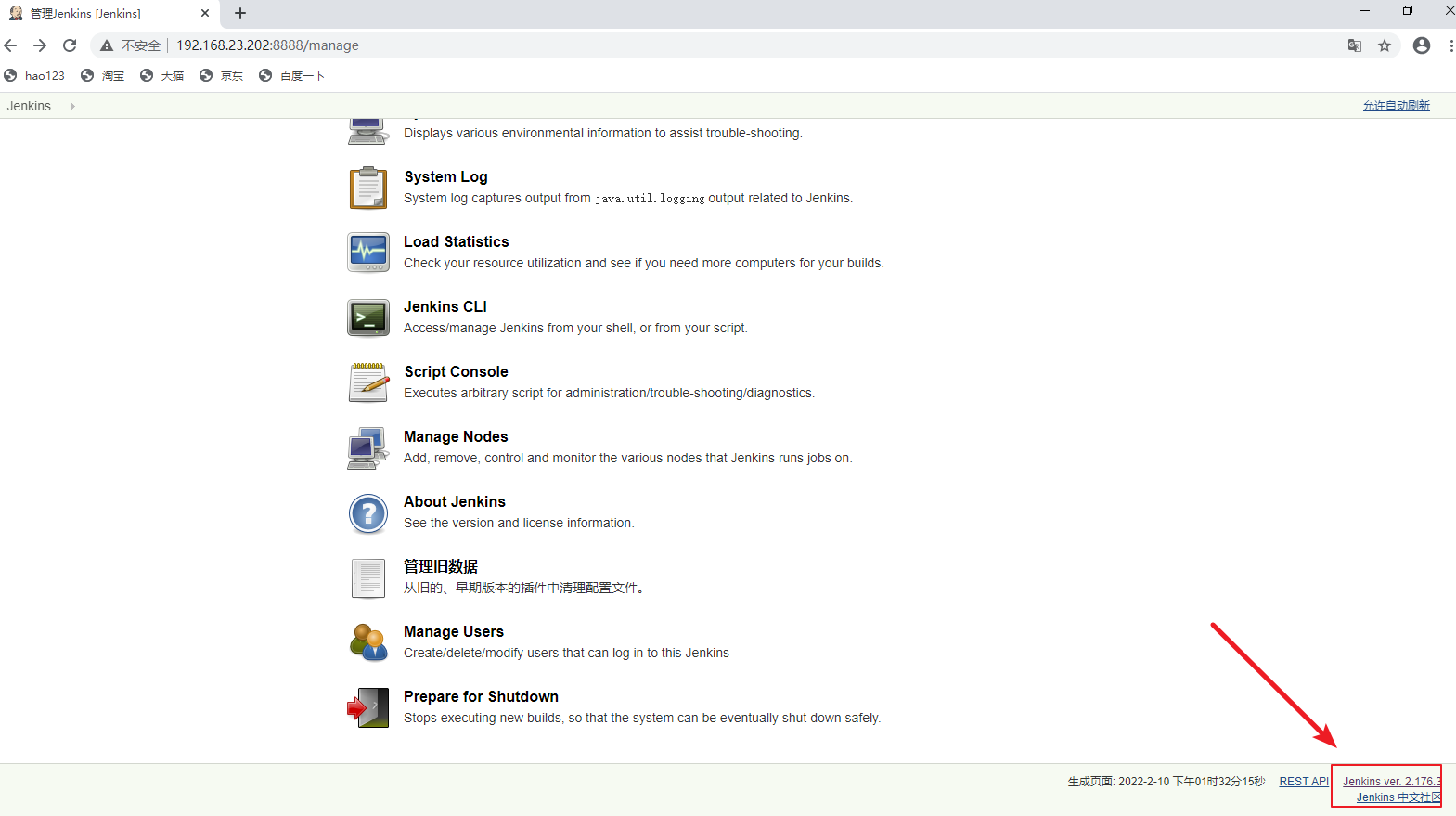Click 'Check your resource utilization' description
The width and height of the screenshot is (1456, 816).
643,263
